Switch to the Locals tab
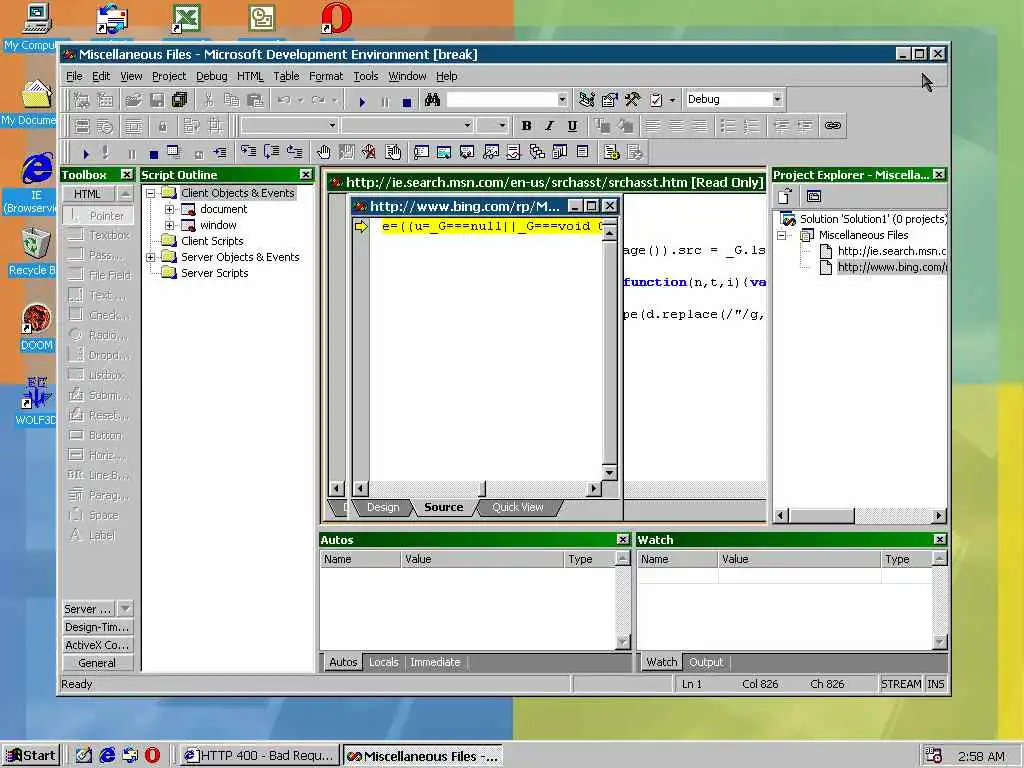 [383, 662]
